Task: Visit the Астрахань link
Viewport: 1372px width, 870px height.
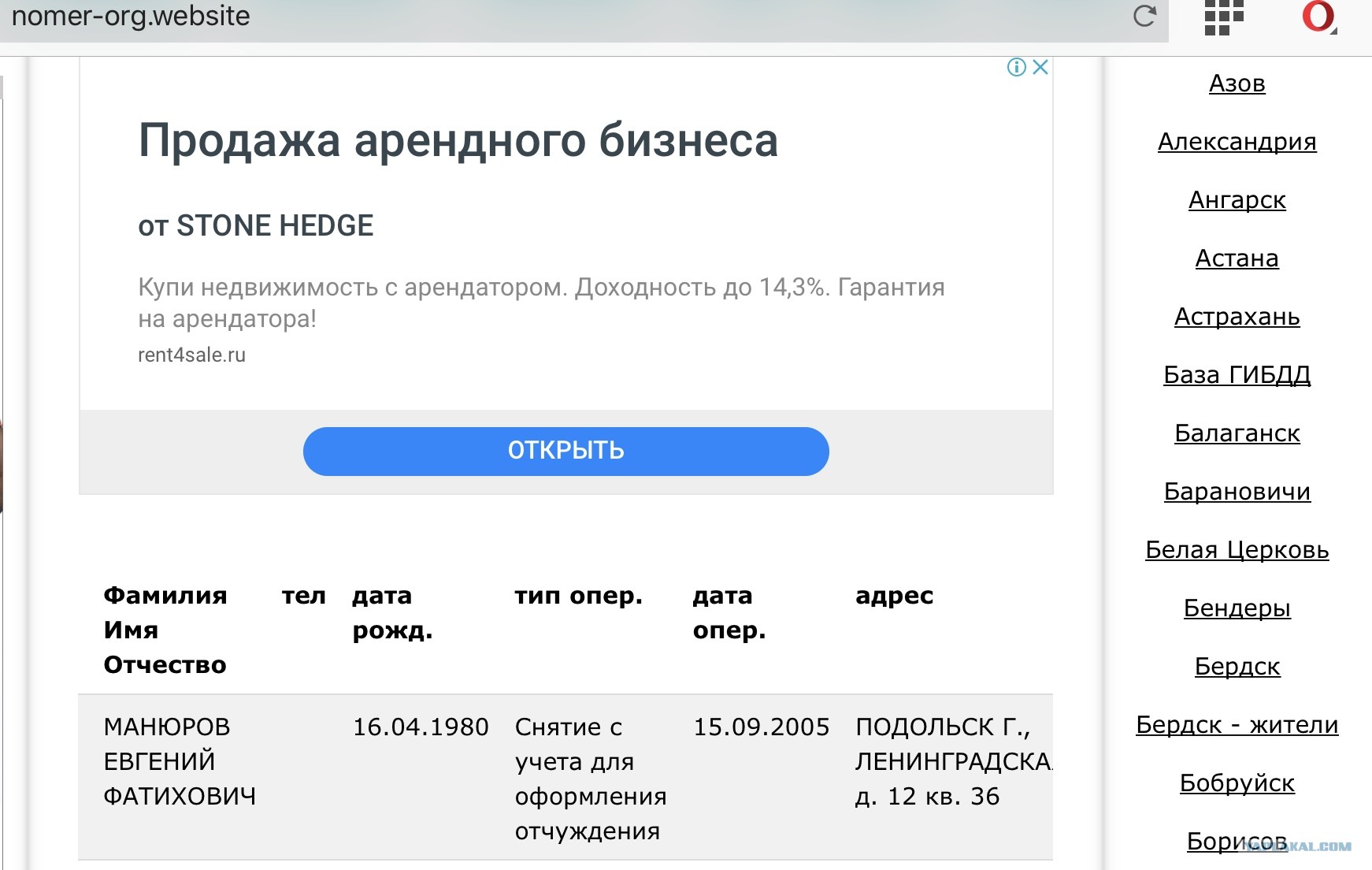Action: (1237, 316)
